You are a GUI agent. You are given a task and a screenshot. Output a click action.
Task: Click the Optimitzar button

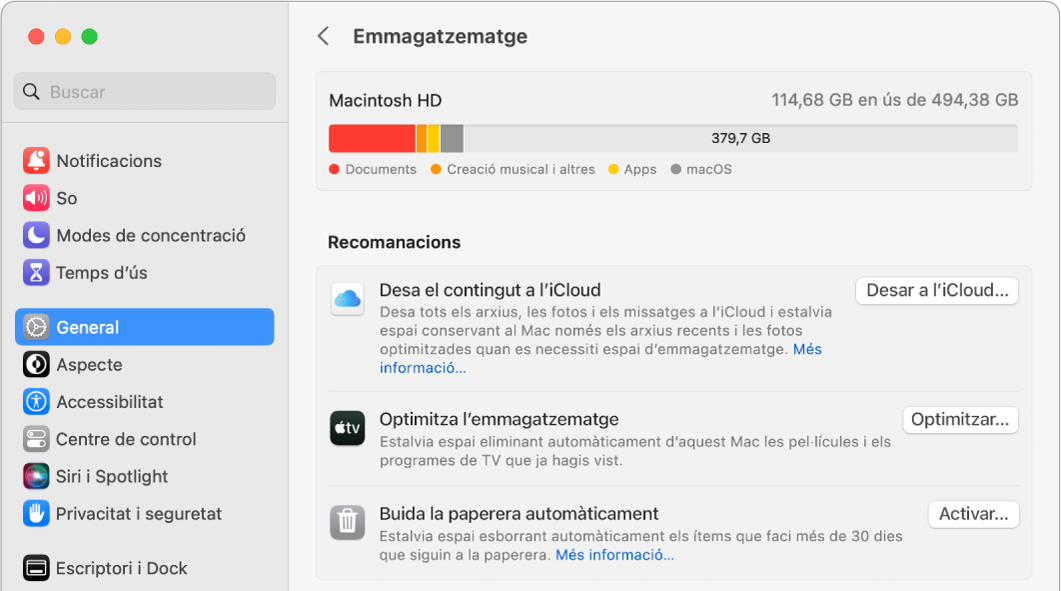click(x=959, y=419)
